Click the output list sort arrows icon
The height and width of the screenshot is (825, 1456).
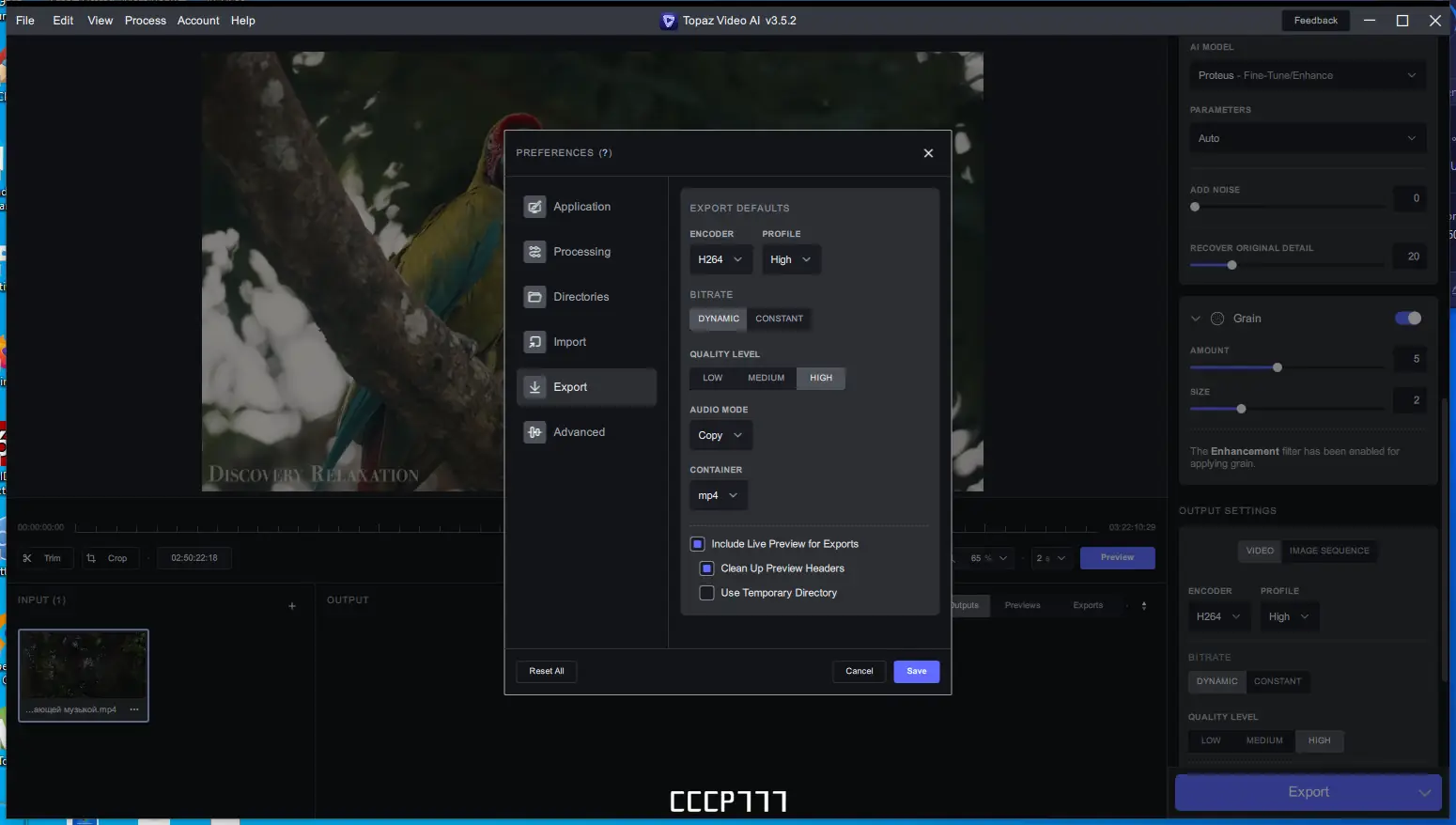click(1144, 606)
